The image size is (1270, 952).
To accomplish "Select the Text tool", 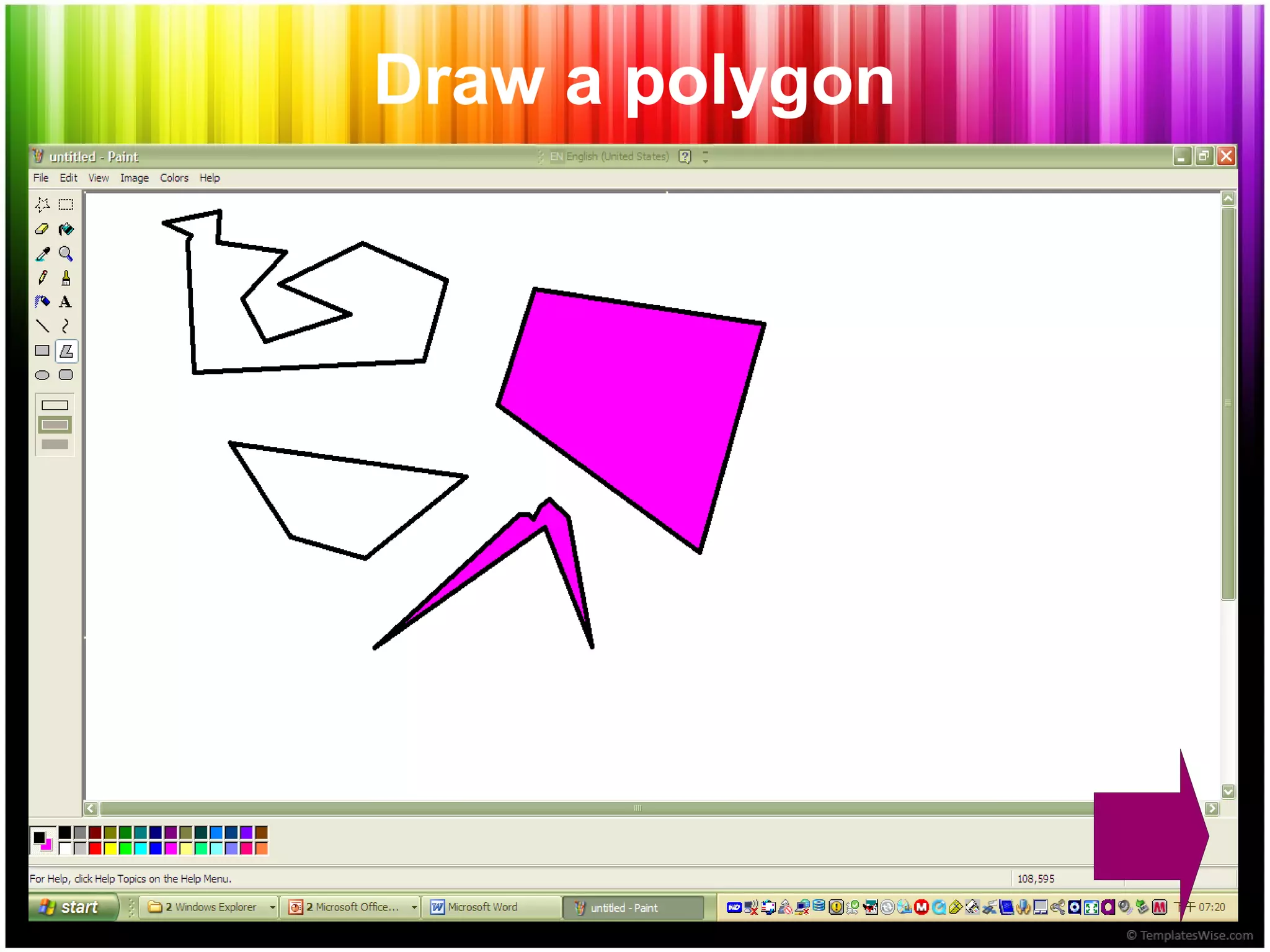I will [66, 302].
